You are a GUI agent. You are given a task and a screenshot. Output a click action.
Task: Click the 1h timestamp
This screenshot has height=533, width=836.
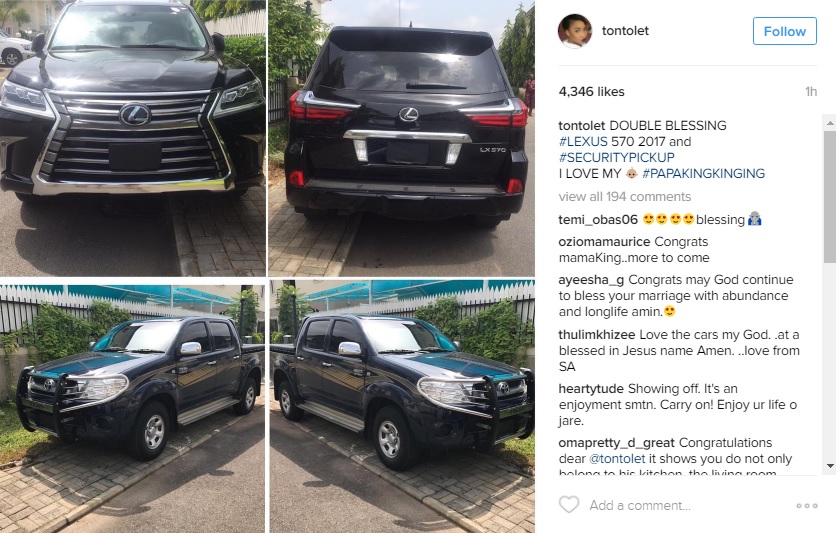810,92
